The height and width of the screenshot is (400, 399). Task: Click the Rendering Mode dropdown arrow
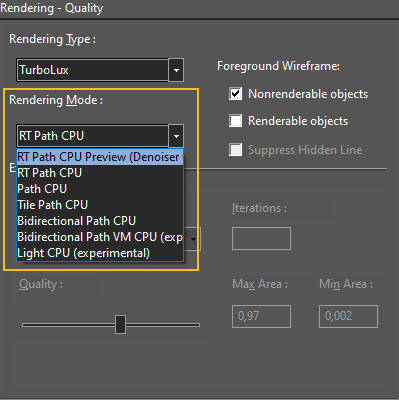[x=176, y=136]
